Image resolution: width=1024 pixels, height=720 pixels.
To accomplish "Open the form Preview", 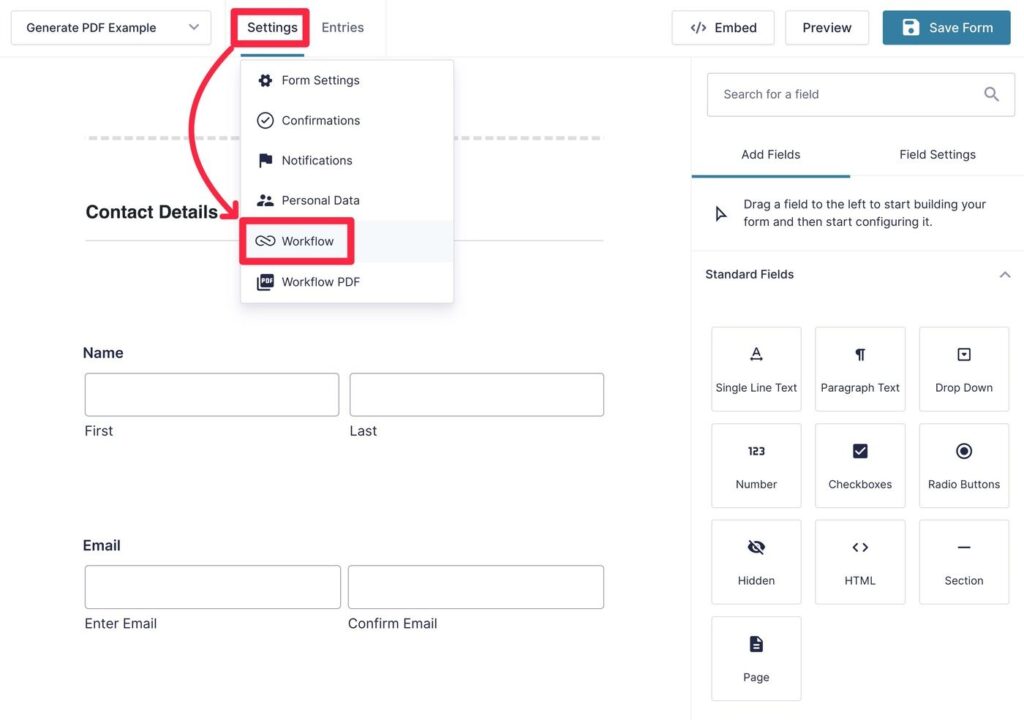I will pyautogui.click(x=827, y=27).
